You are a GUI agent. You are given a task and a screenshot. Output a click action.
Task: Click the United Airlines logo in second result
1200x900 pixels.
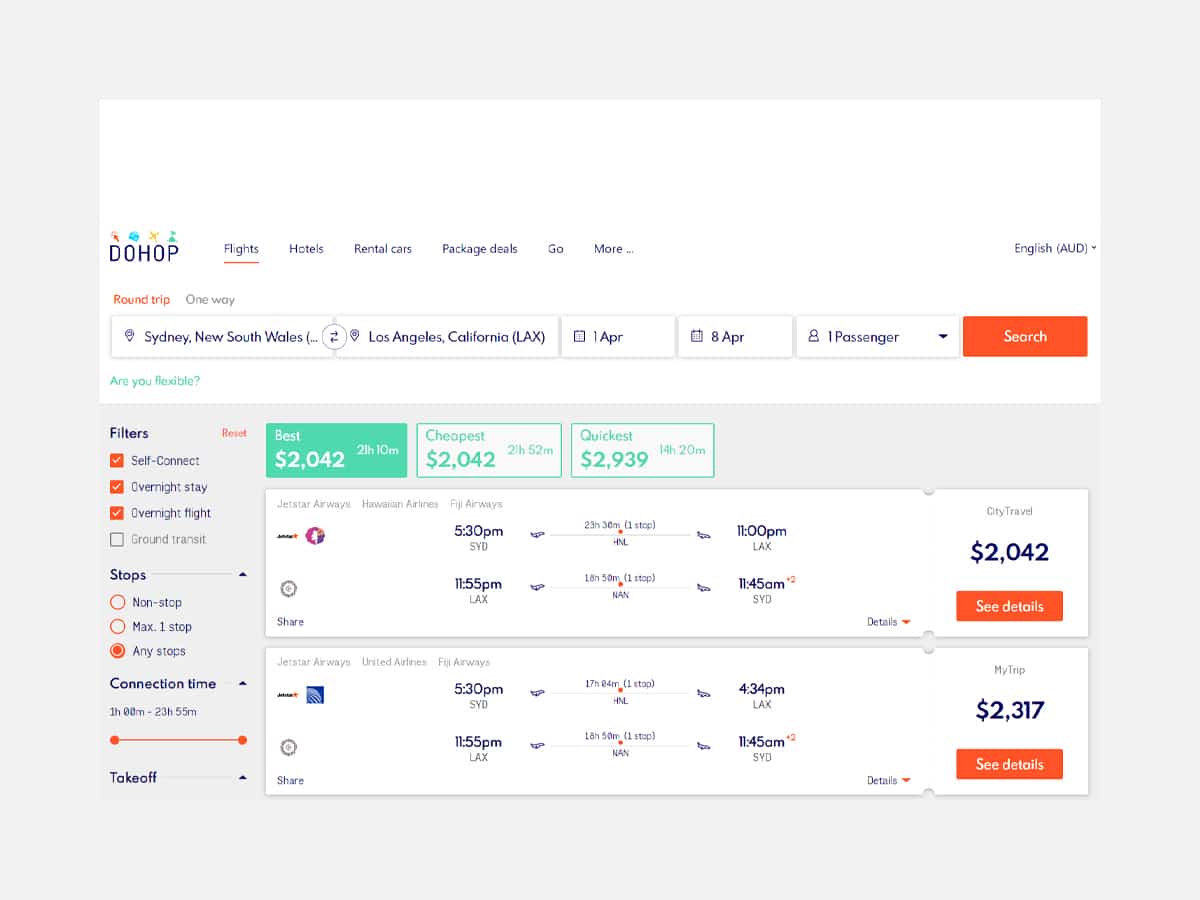click(315, 694)
